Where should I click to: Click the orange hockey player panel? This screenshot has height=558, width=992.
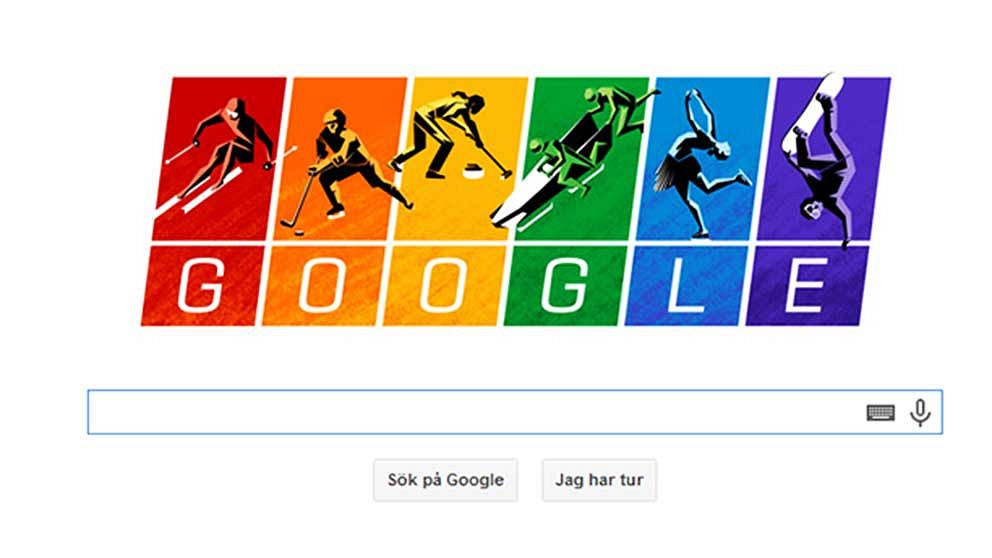point(341,158)
